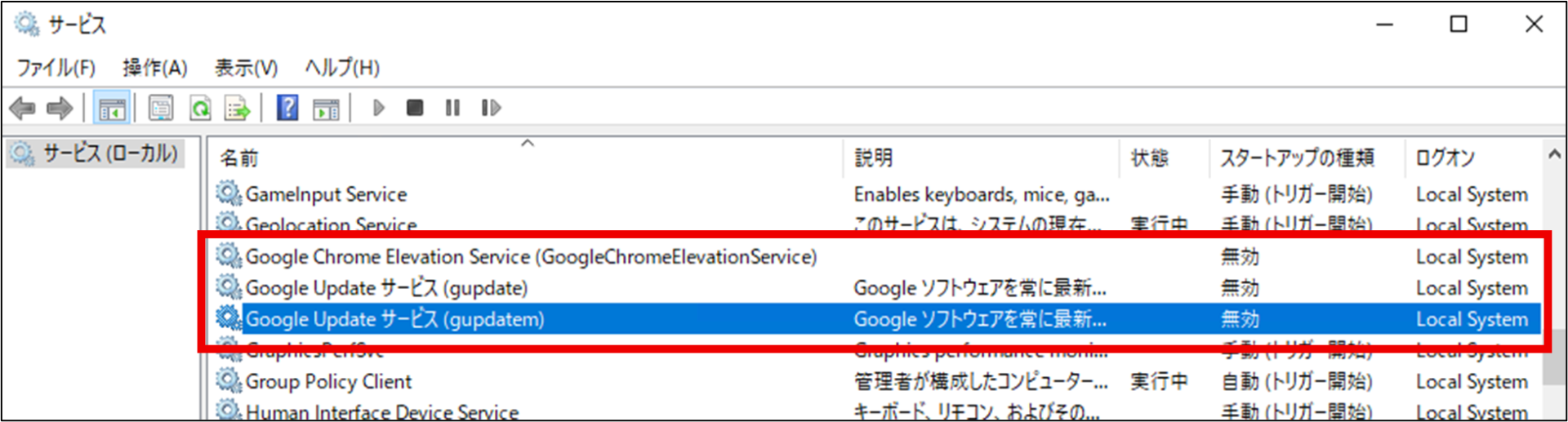
Task: Click the Back arrow toolbar icon
Action: click(x=22, y=108)
